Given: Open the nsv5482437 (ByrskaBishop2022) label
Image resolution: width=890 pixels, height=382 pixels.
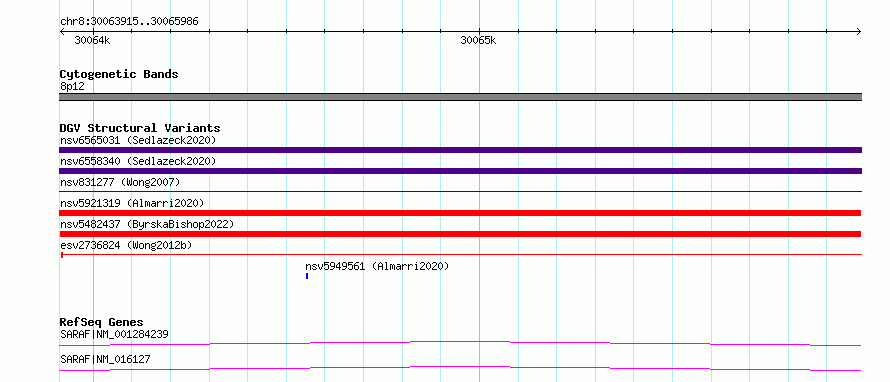Looking at the screenshot, I should [147, 224].
